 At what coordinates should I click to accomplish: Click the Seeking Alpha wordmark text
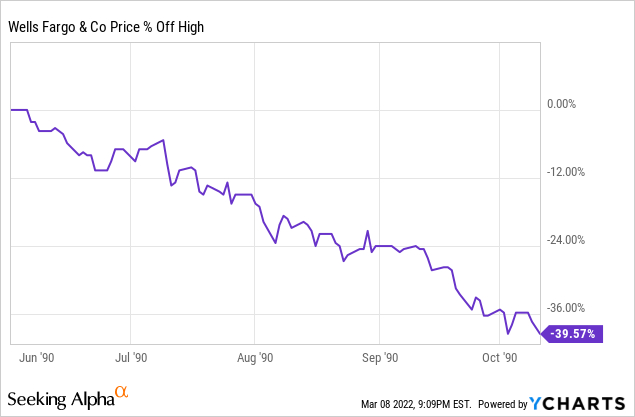61,399
